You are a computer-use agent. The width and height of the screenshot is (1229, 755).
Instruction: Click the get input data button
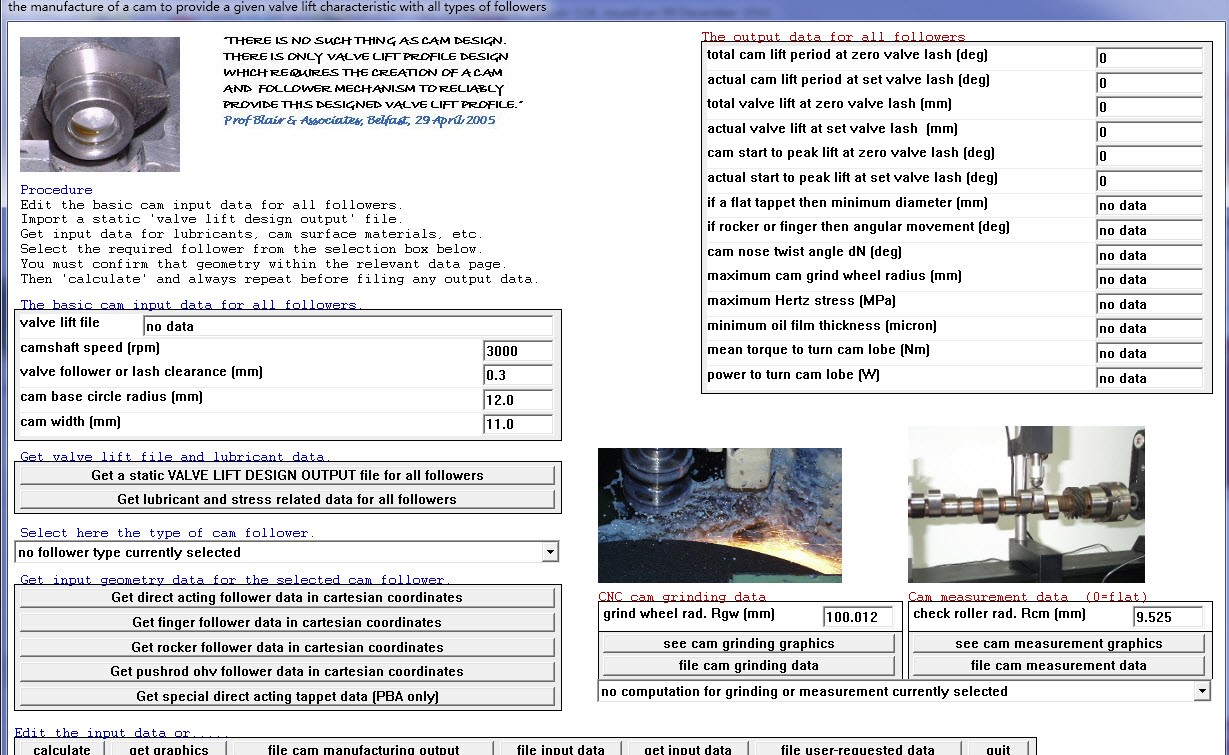click(687, 749)
